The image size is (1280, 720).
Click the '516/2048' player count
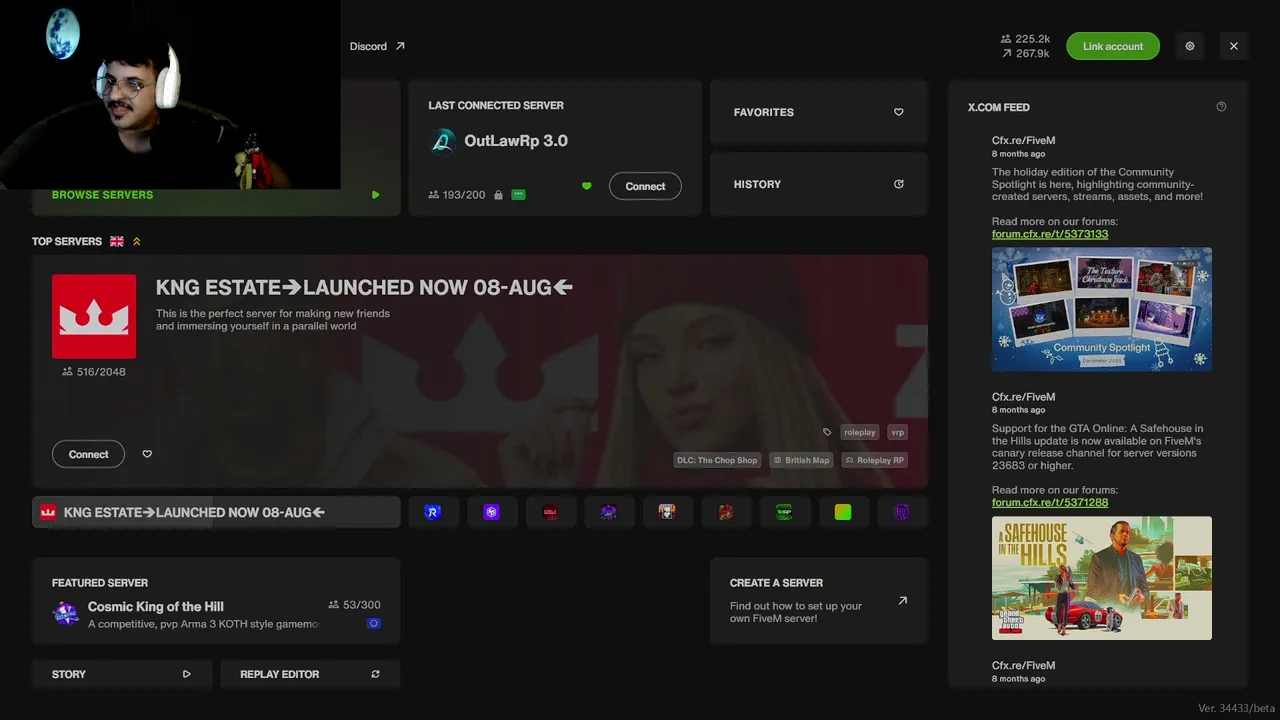pyautogui.click(x=94, y=372)
